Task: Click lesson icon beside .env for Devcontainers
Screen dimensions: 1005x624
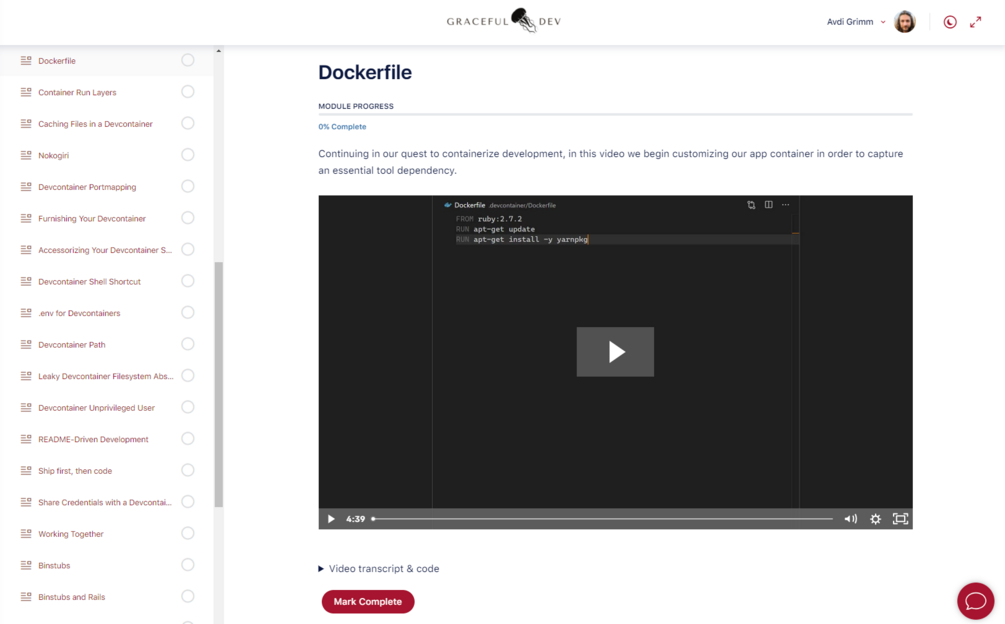Action: pos(26,313)
